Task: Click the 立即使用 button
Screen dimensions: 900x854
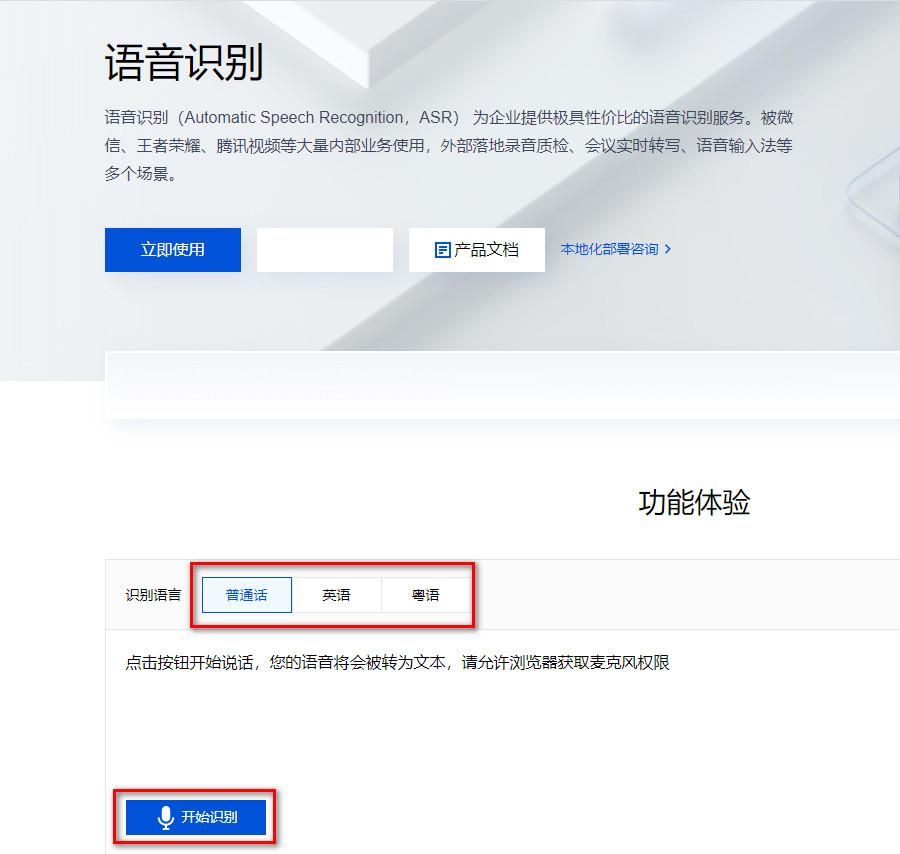Action: coord(173,250)
